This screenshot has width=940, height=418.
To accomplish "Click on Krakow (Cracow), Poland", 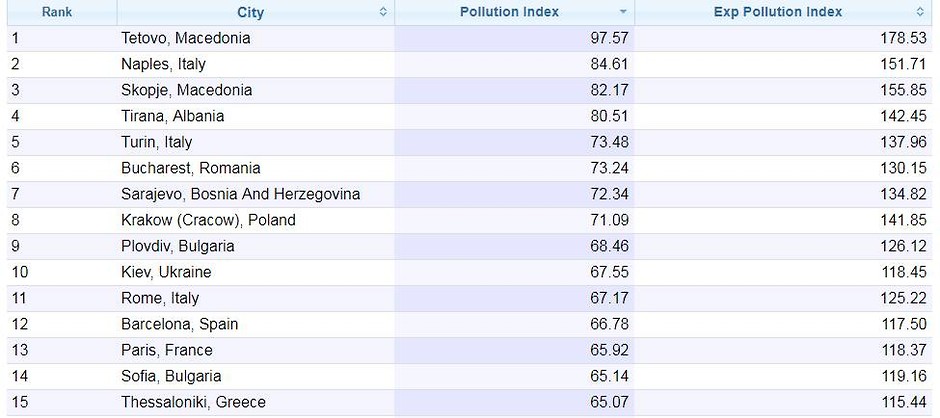I will coord(208,220).
